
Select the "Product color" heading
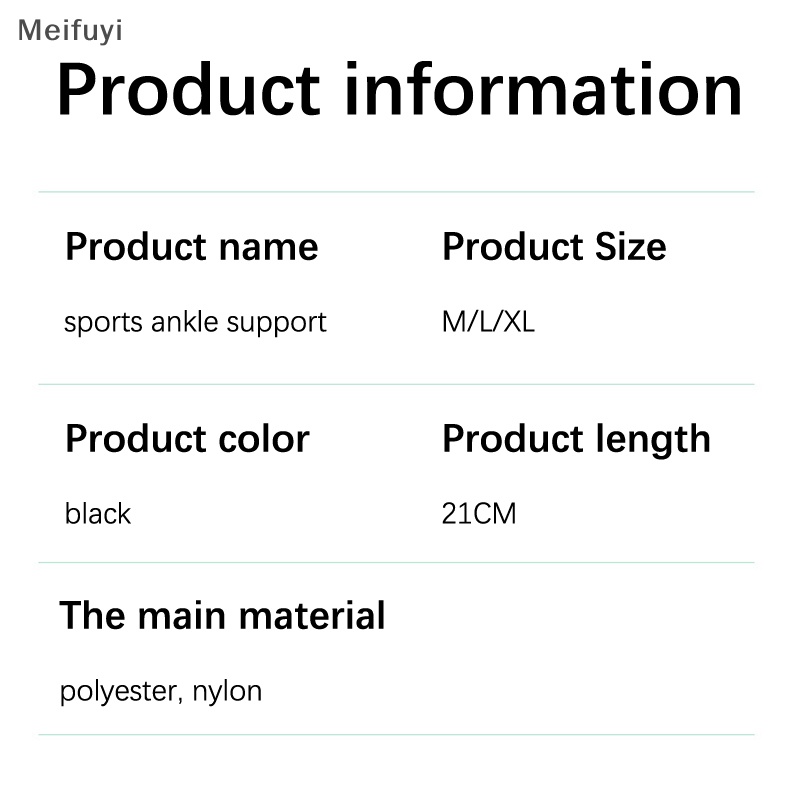pyautogui.click(x=187, y=439)
